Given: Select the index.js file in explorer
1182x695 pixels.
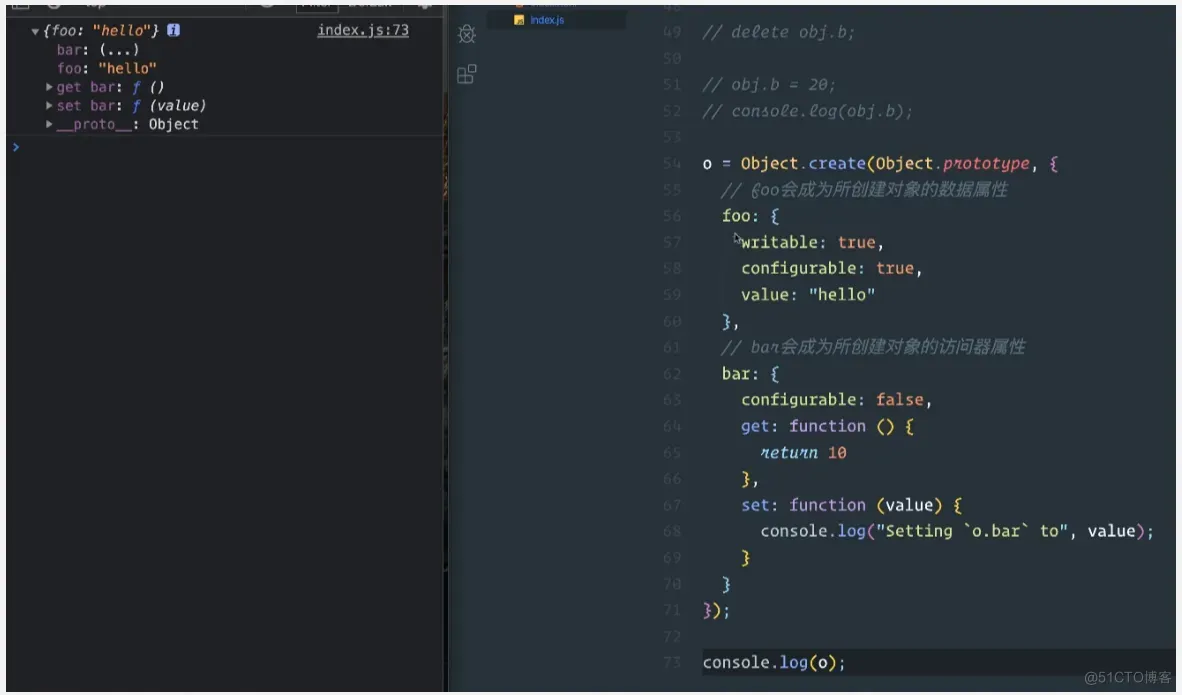Looking at the screenshot, I should pos(547,20).
